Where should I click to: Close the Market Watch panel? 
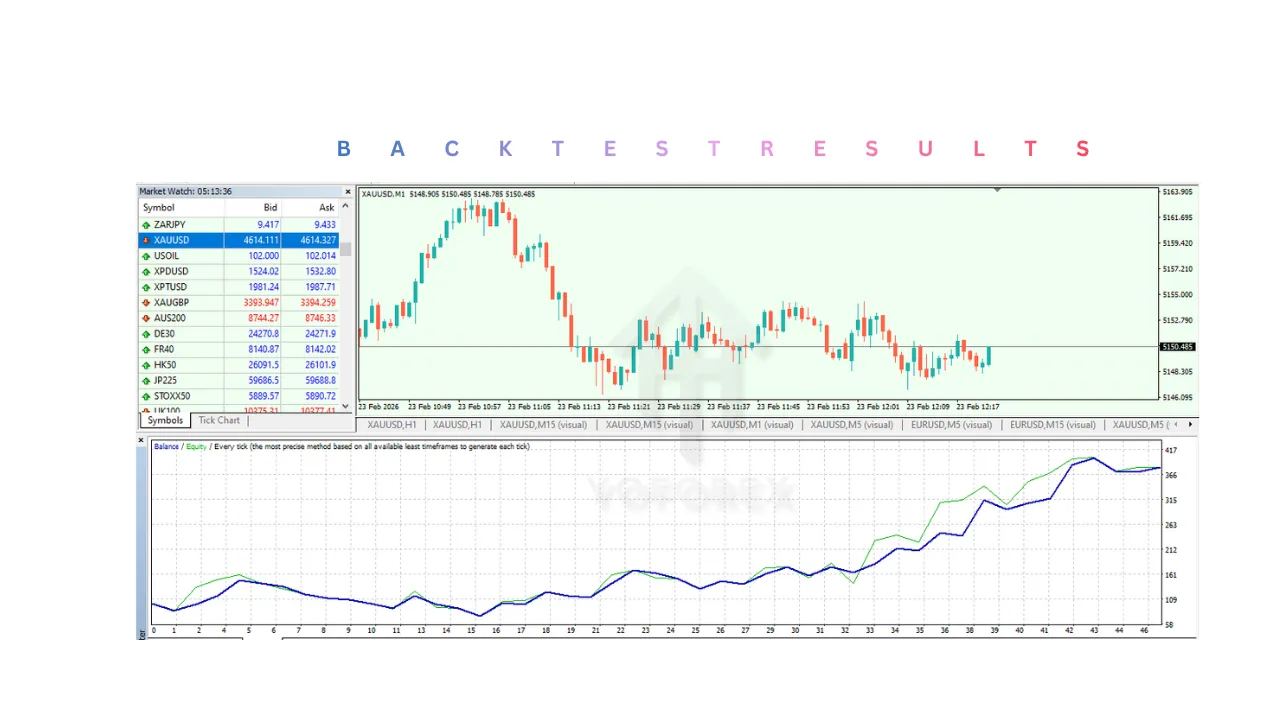click(348, 192)
